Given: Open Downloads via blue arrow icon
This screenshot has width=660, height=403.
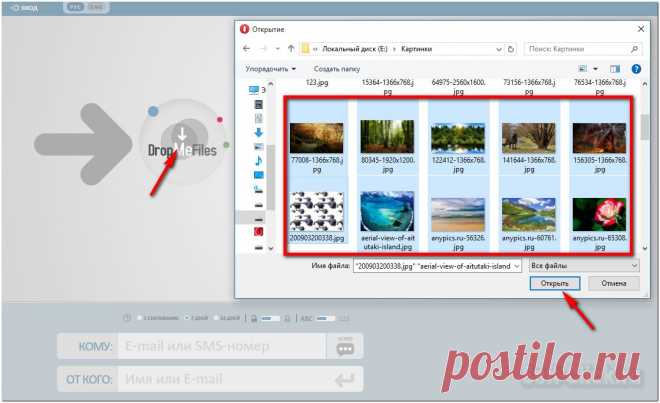Looking at the screenshot, I should [258, 133].
